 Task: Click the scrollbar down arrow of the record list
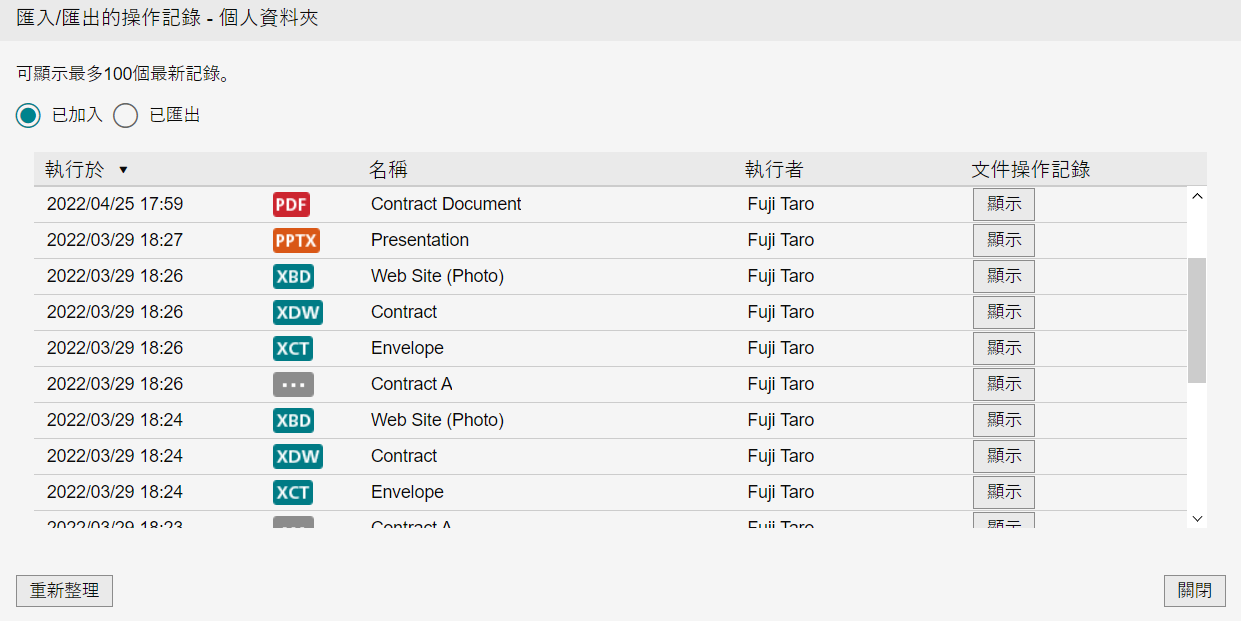[1197, 518]
